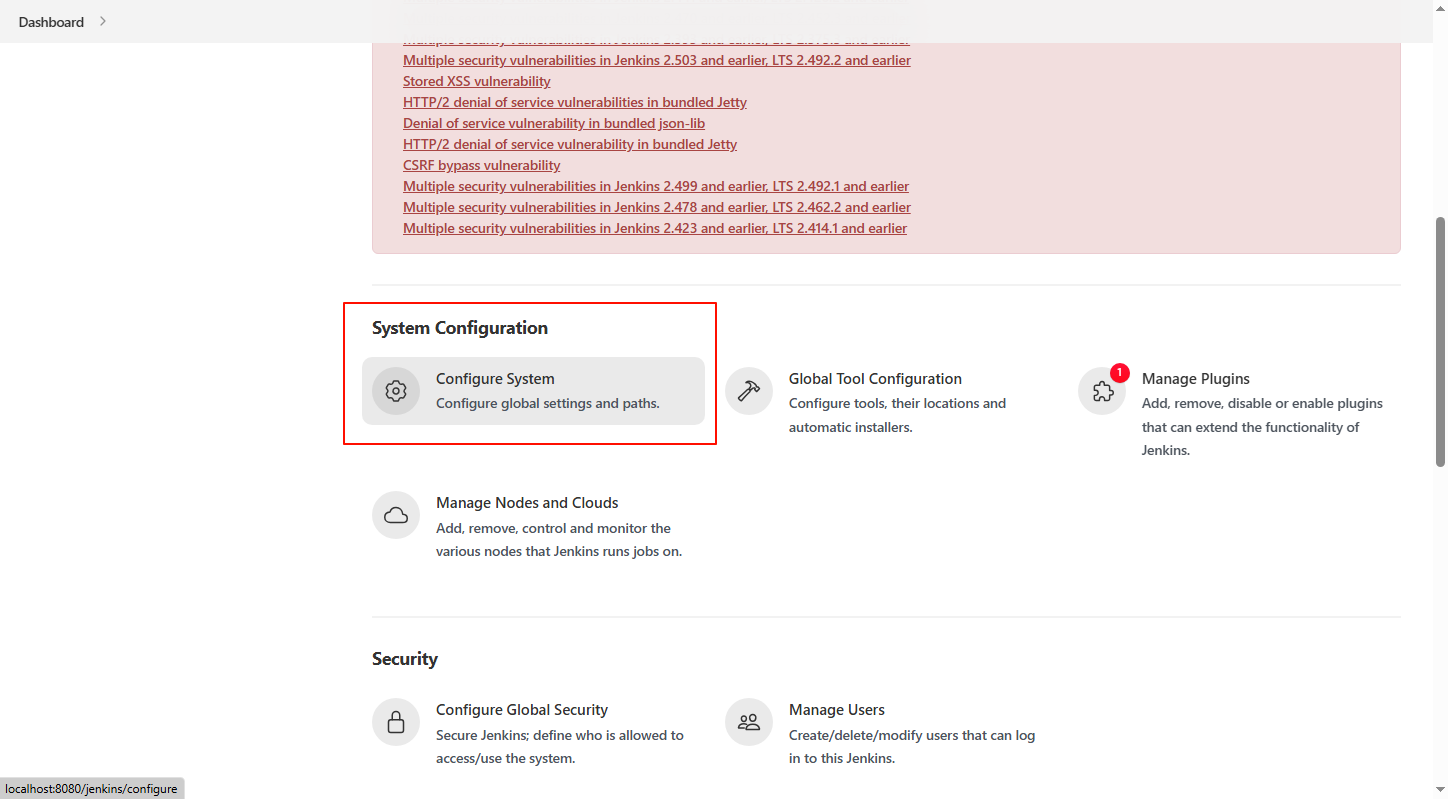The height and width of the screenshot is (799, 1448).
Task: Open Denial of service in json-lib advisory
Action: pyautogui.click(x=554, y=123)
